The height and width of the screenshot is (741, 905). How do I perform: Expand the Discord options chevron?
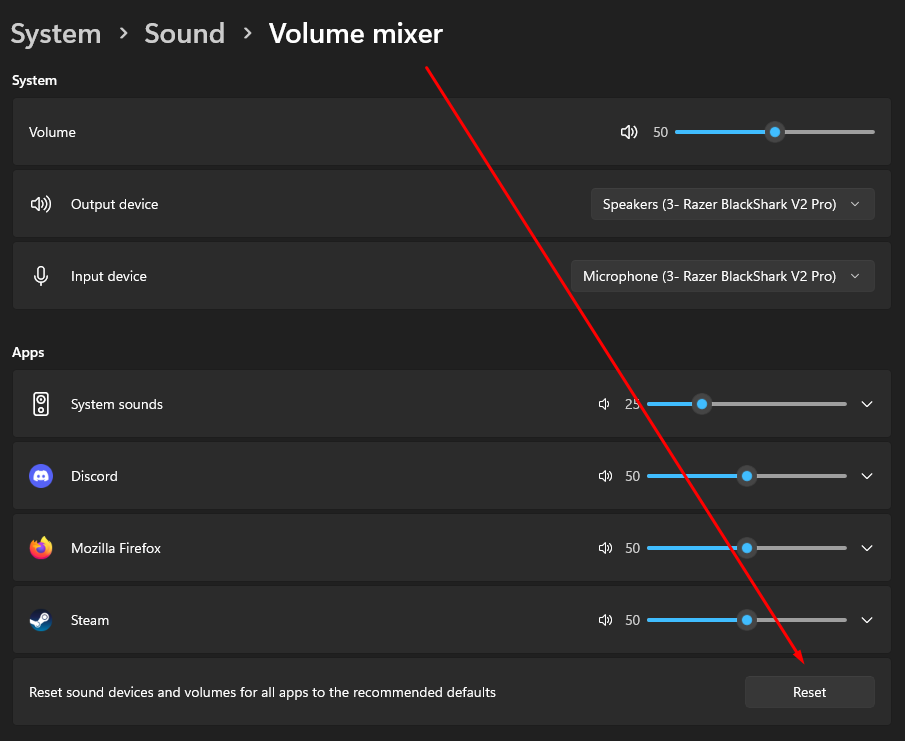coord(867,476)
